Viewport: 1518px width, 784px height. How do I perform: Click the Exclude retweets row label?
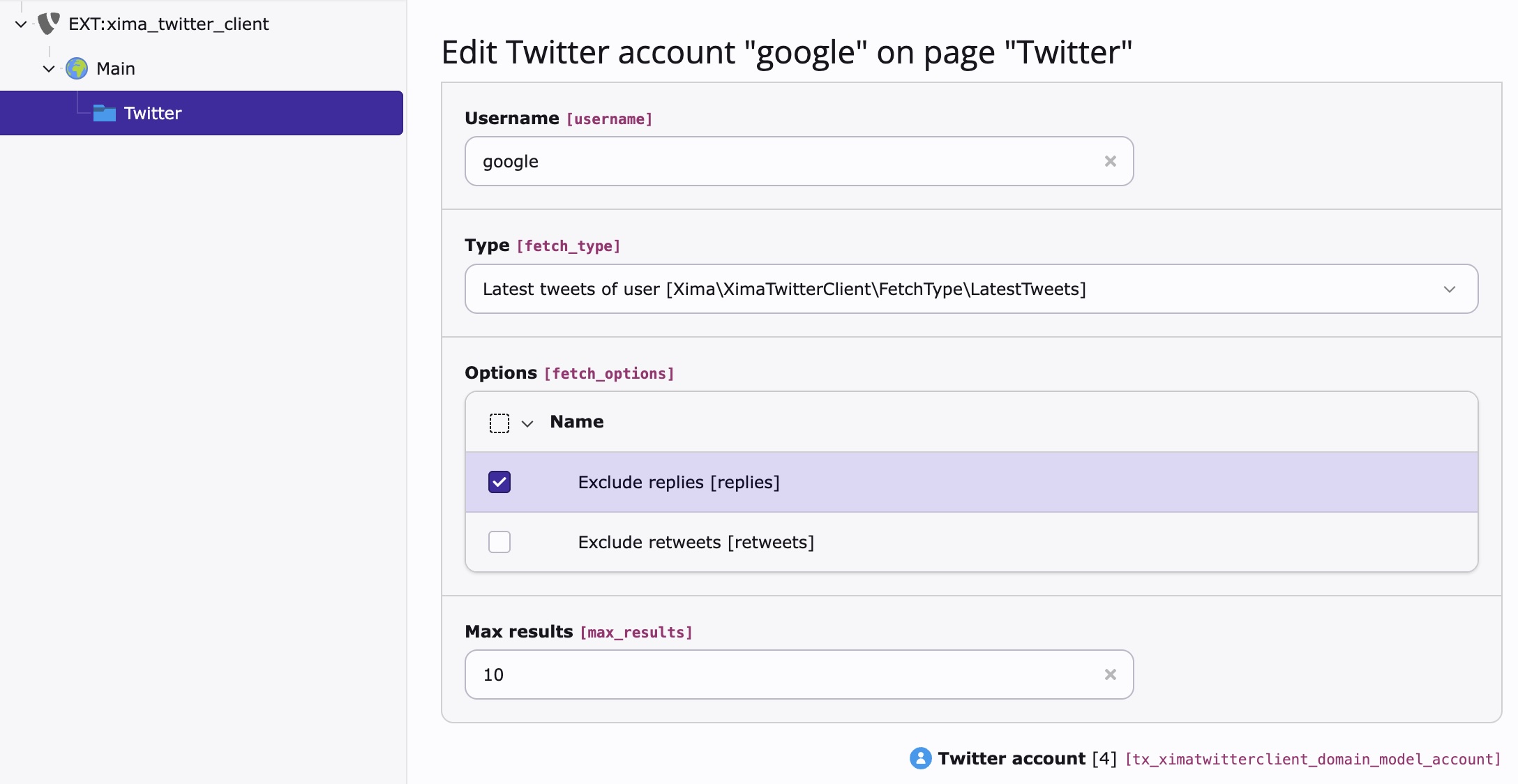pos(696,542)
